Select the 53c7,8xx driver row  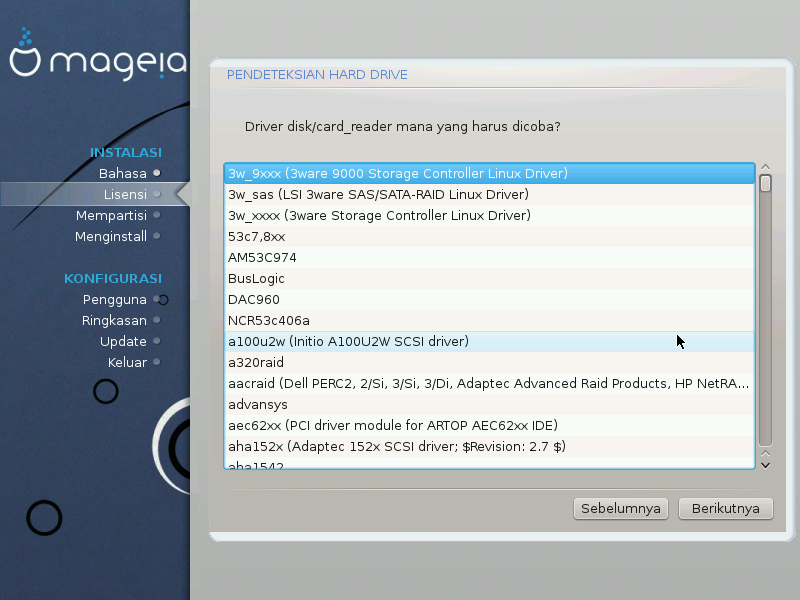pos(489,236)
